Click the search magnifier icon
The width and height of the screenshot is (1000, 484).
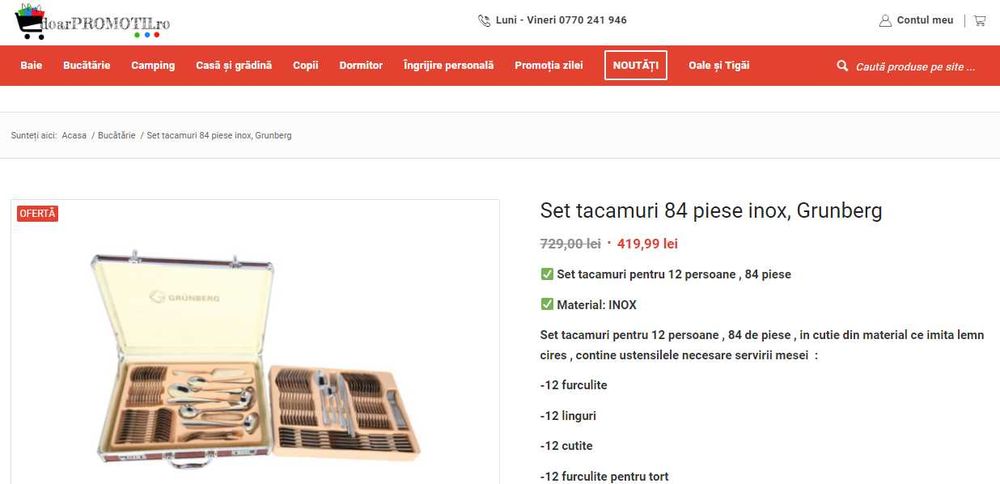[x=843, y=66]
